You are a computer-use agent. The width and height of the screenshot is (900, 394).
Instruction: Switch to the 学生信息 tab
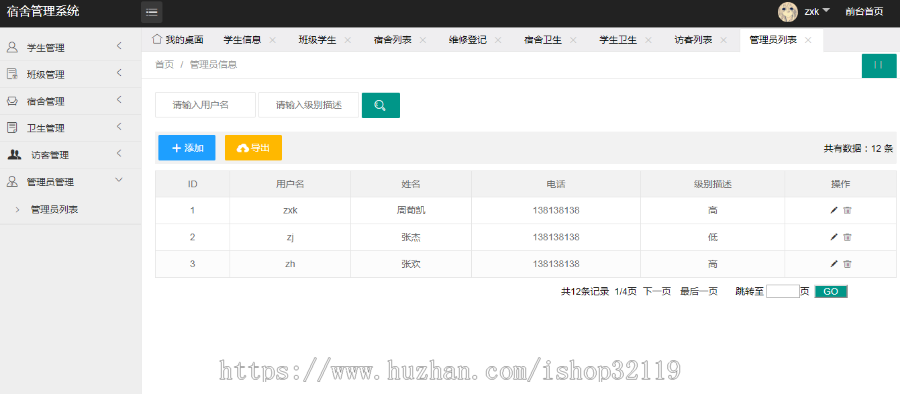tap(242, 40)
